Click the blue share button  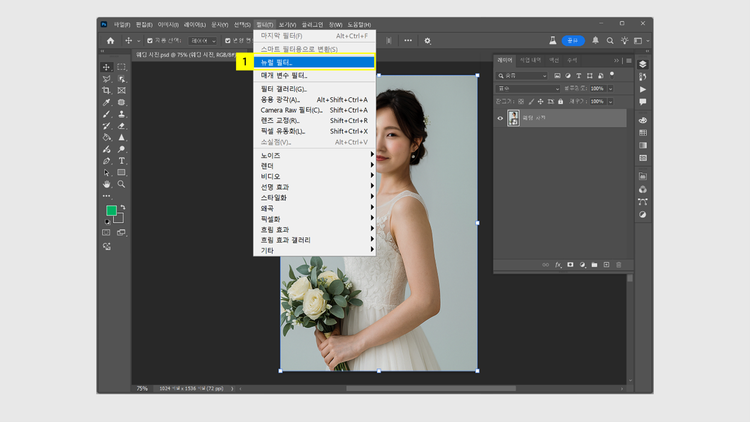[573, 41]
